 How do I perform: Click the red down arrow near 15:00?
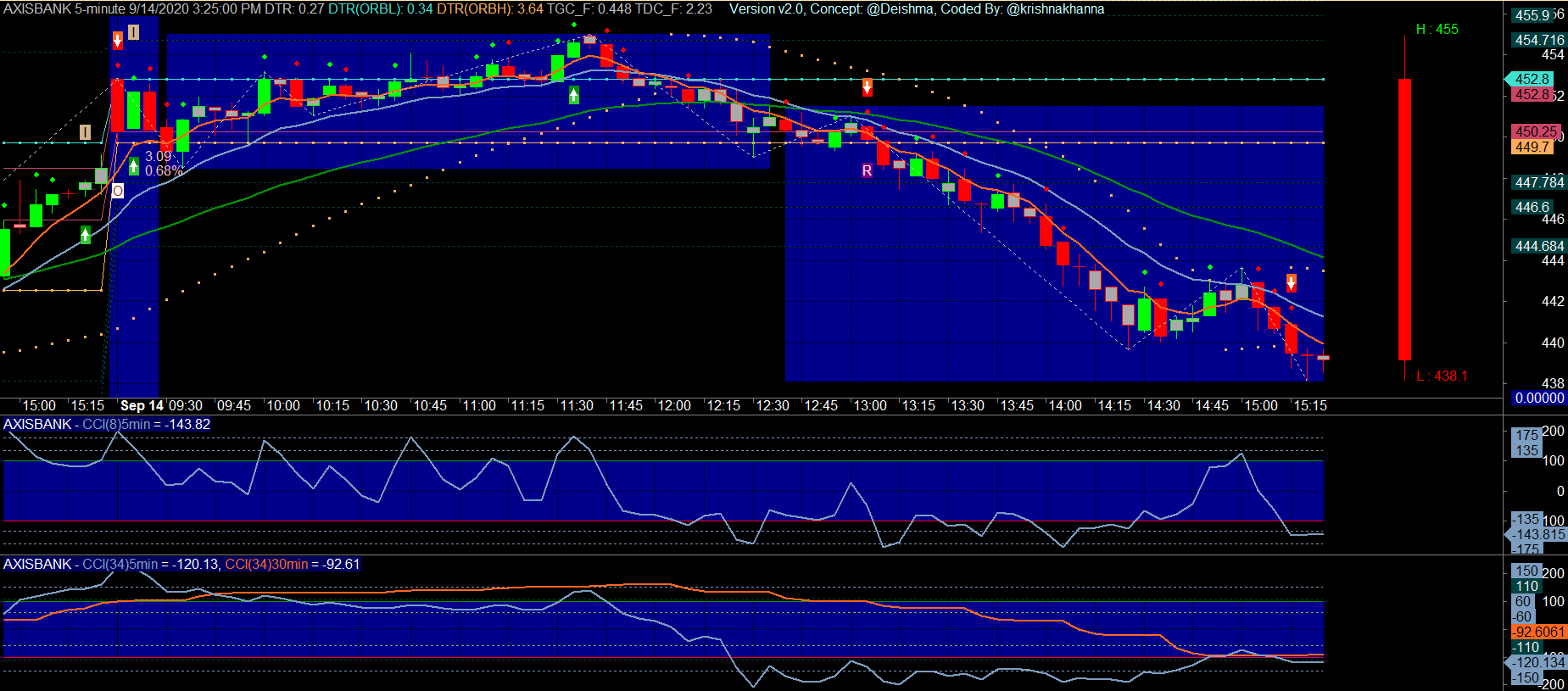click(x=1291, y=282)
